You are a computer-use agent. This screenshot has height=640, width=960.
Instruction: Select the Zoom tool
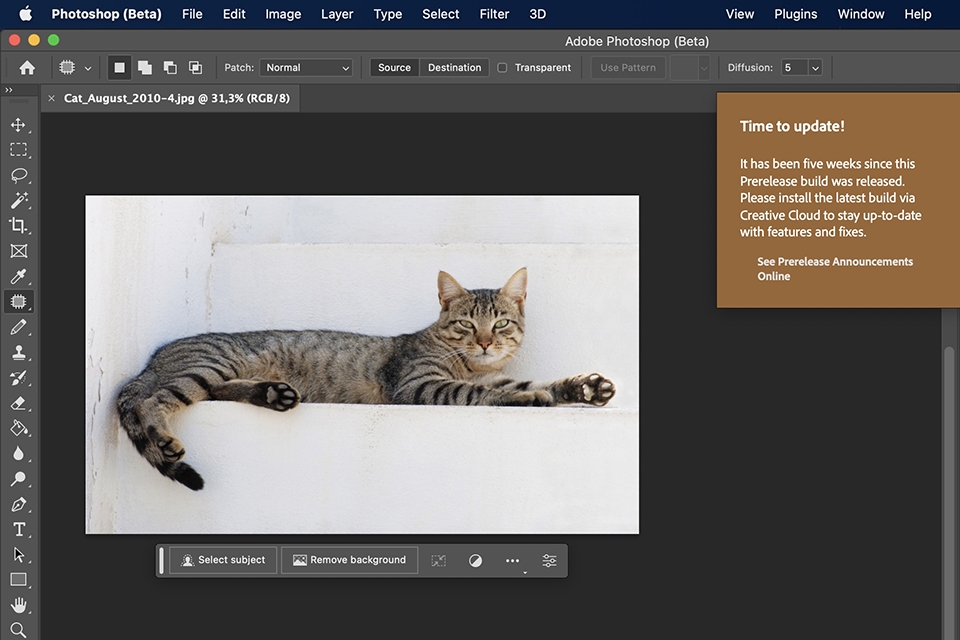(18, 630)
